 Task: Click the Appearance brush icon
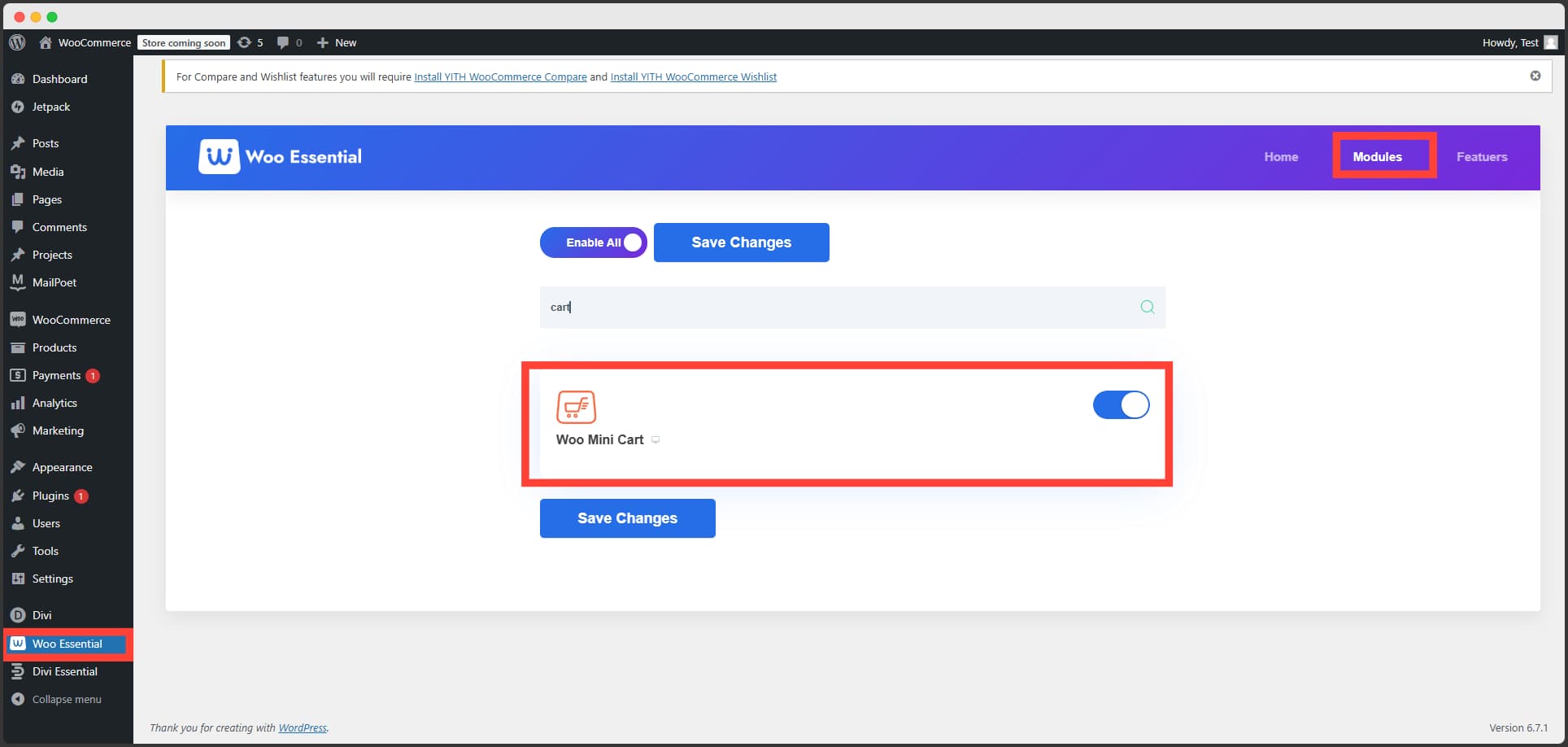[18, 467]
